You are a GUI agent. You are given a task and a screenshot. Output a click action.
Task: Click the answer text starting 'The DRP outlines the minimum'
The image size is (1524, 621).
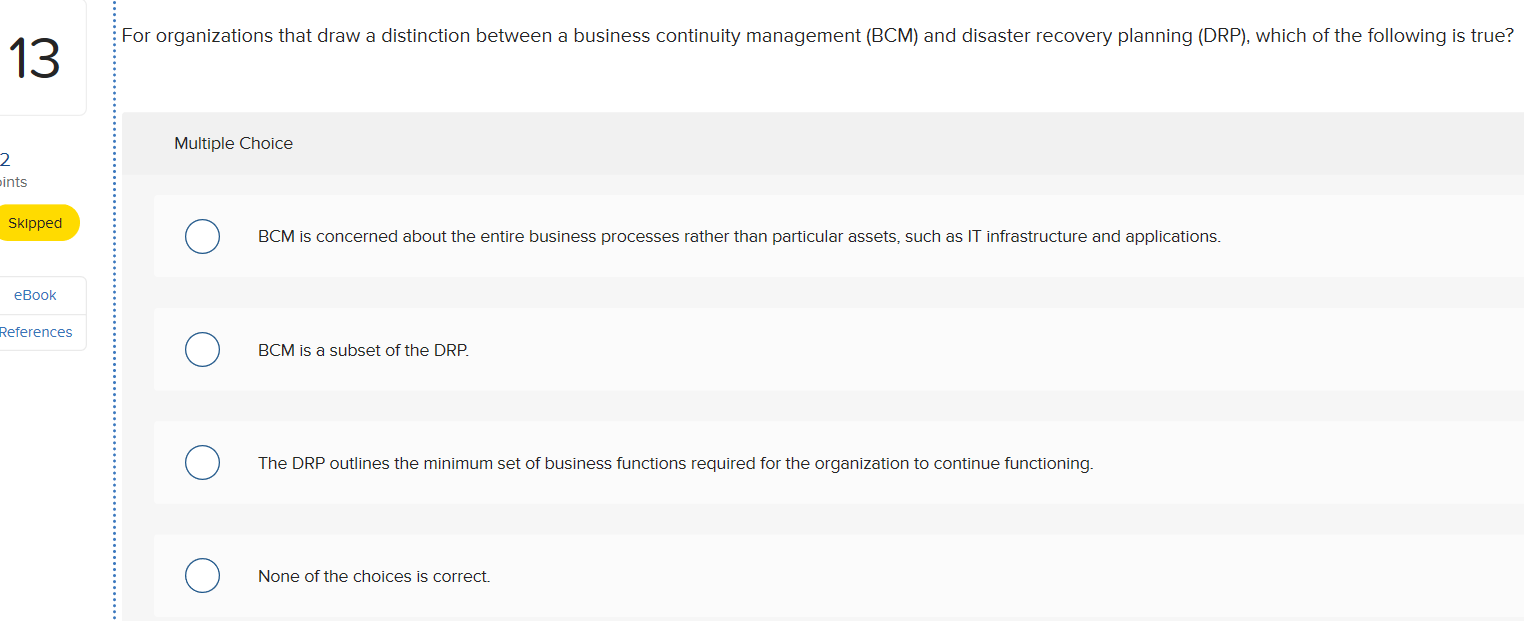tap(675, 463)
